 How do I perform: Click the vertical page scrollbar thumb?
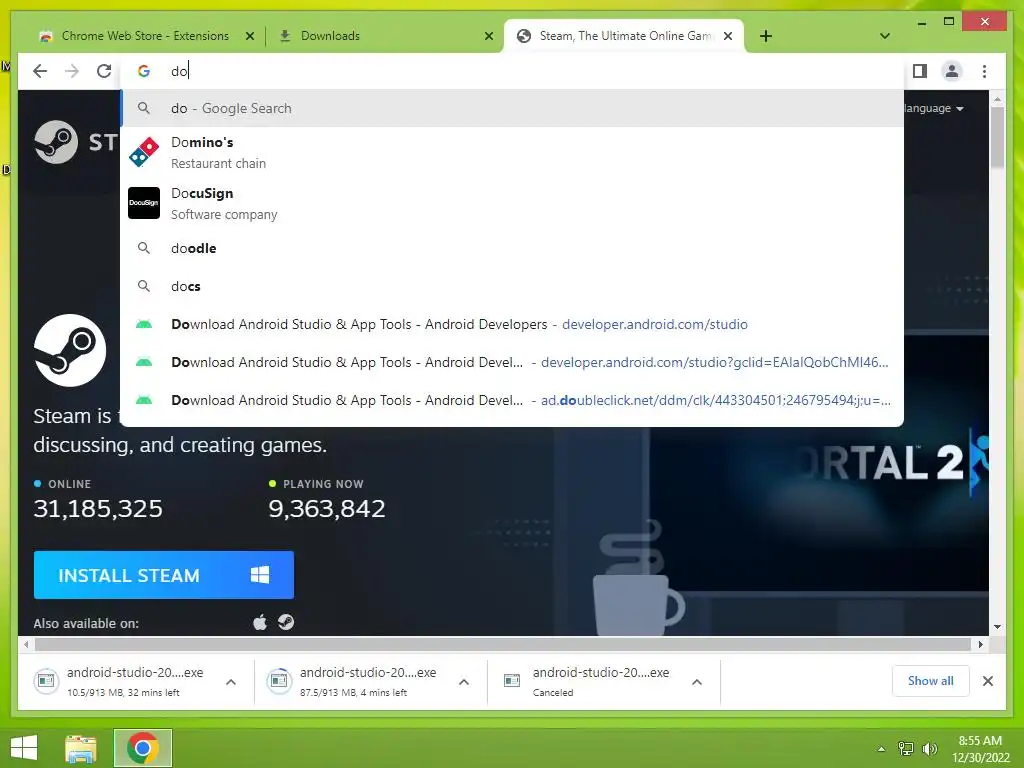click(x=997, y=137)
